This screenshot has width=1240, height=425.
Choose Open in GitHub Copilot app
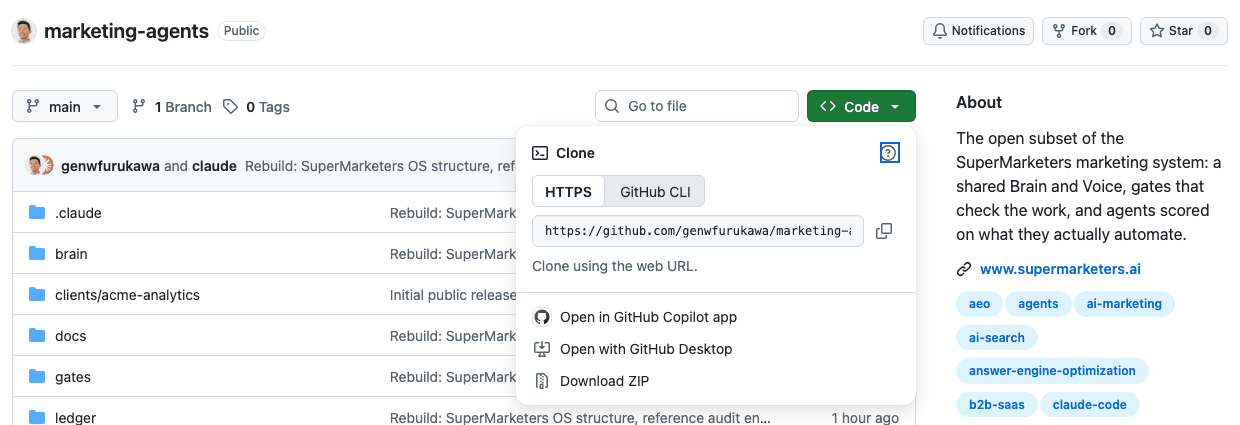(716, 317)
